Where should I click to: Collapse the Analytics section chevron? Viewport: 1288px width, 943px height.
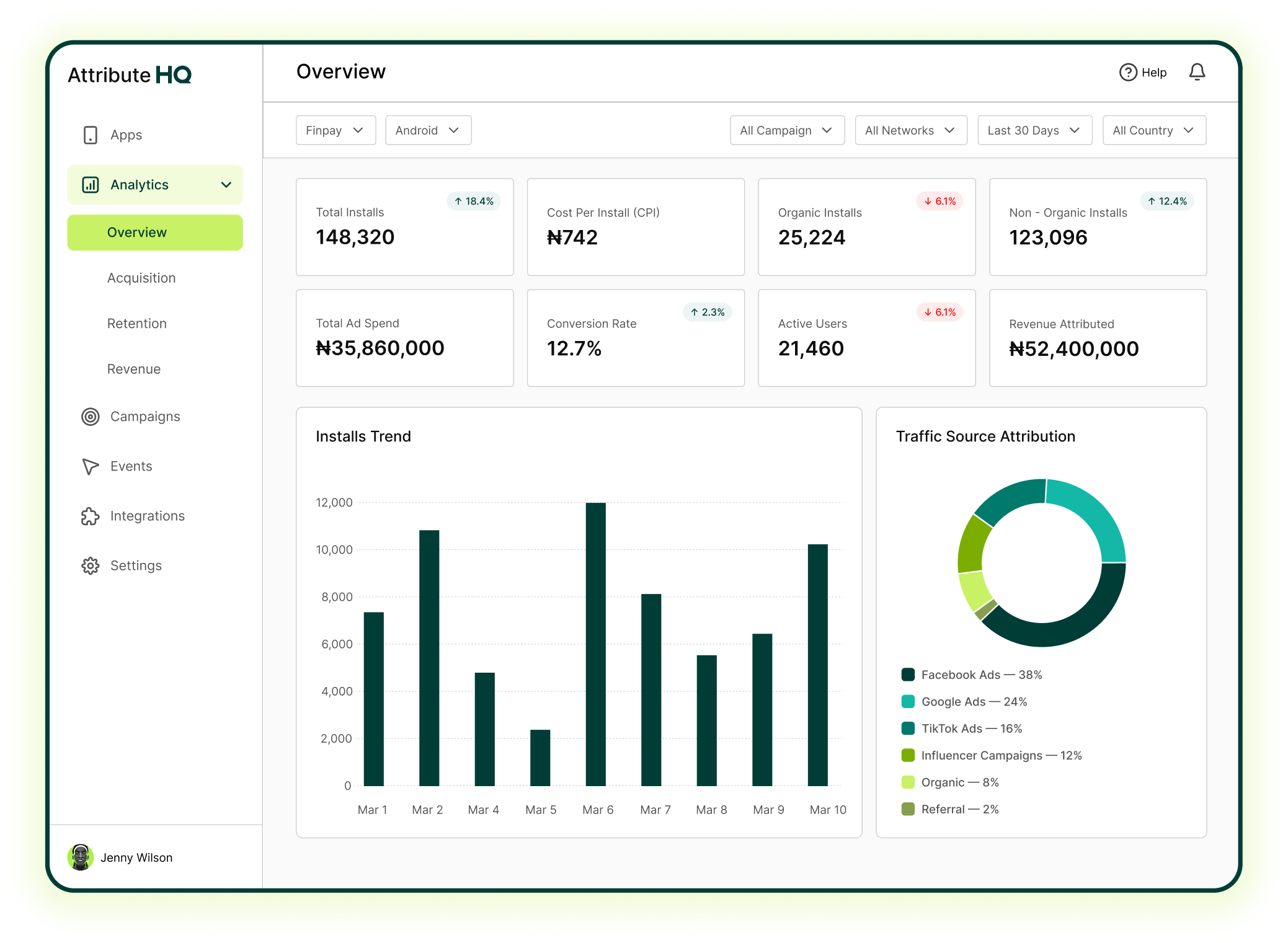[225, 184]
